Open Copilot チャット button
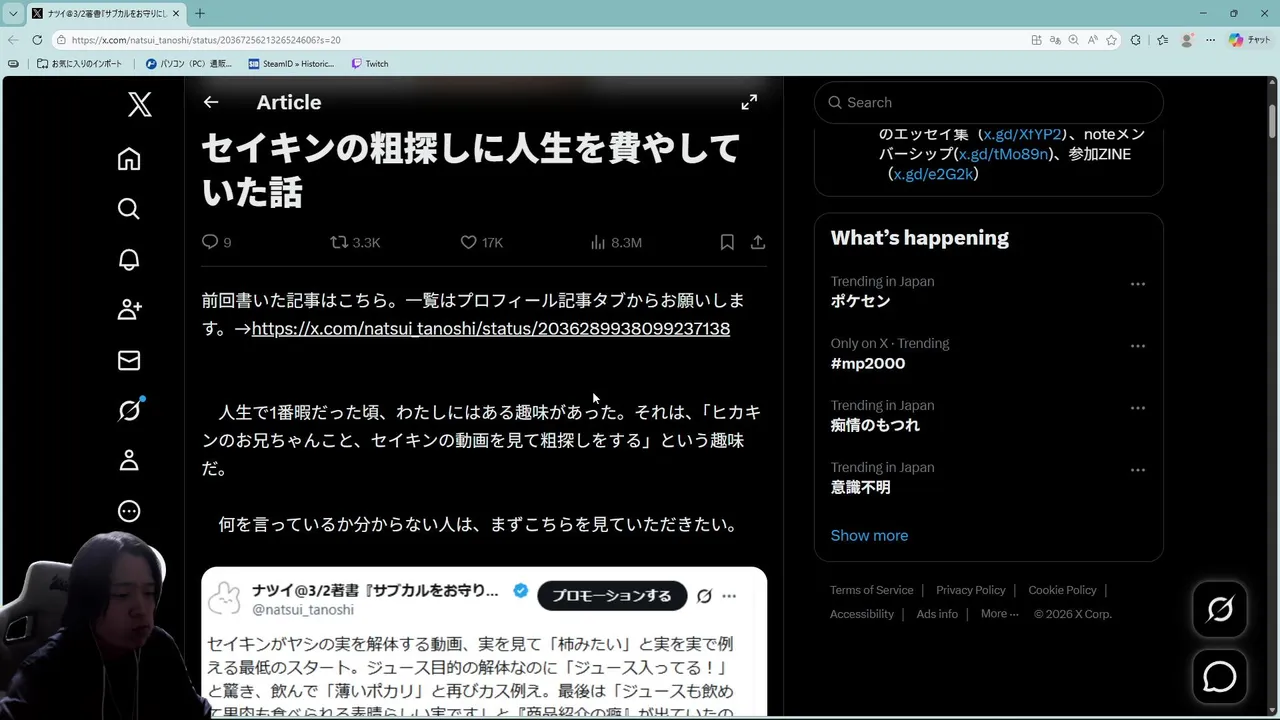Screen dimensions: 1280x720 [1250, 40]
